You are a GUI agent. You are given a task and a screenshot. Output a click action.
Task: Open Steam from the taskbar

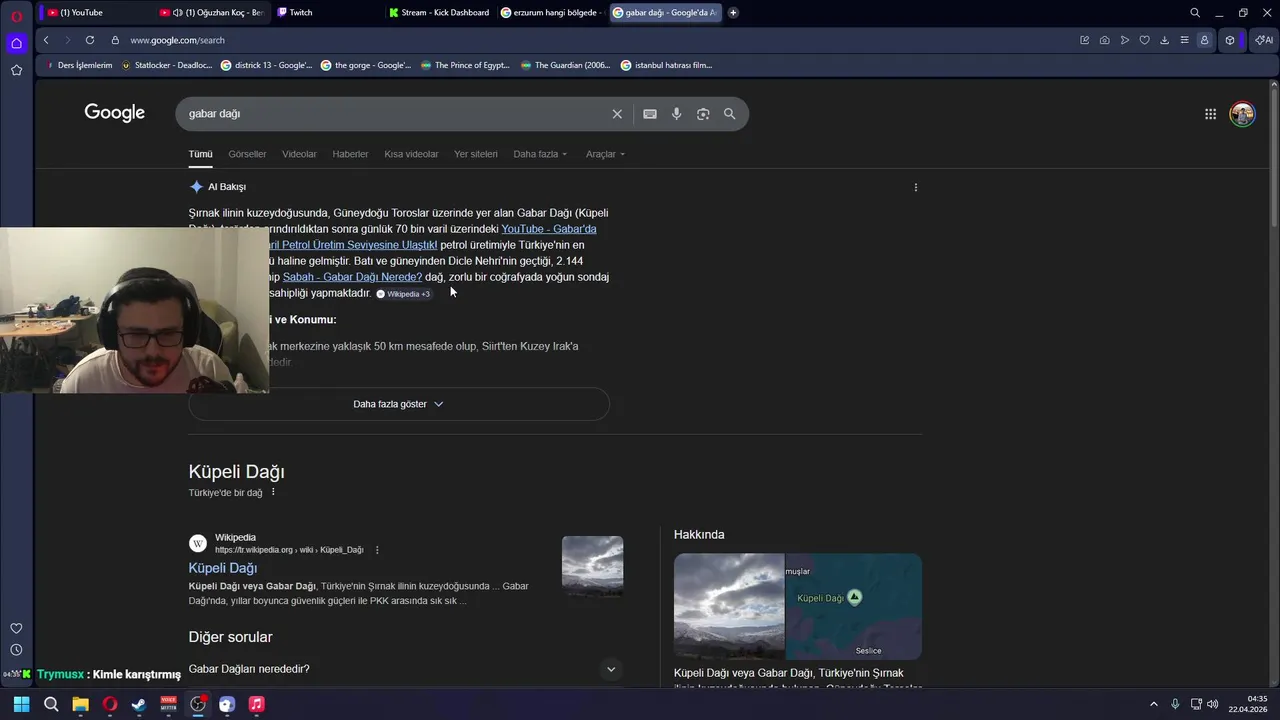(x=139, y=704)
